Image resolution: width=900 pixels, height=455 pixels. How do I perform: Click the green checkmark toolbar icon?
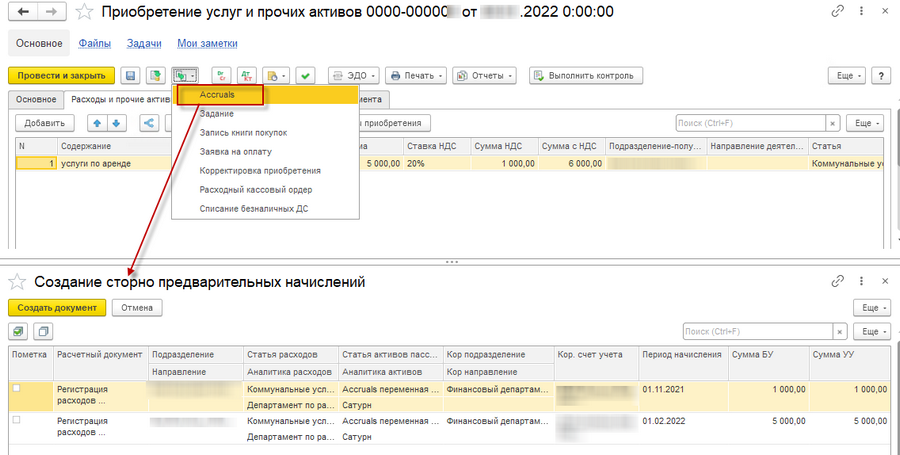click(305, 76)
